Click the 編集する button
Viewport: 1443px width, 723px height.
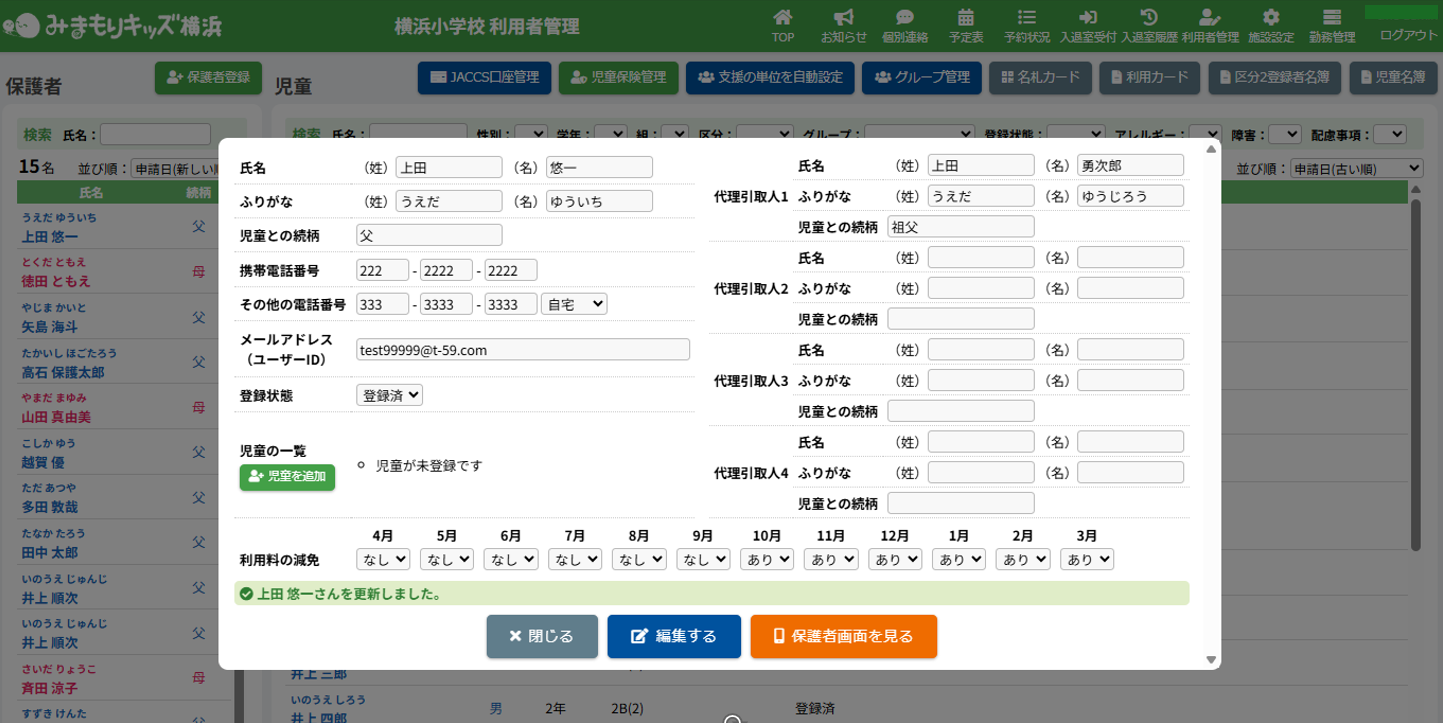(673, 636)
